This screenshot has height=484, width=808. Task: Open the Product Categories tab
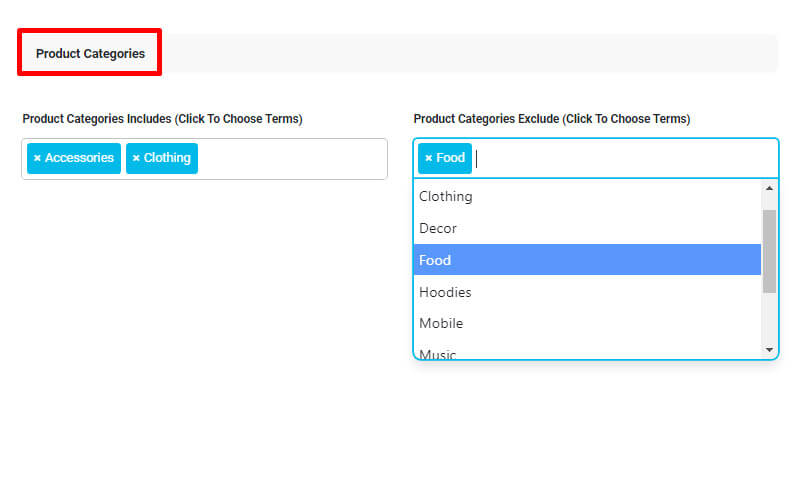click(90, 53)
